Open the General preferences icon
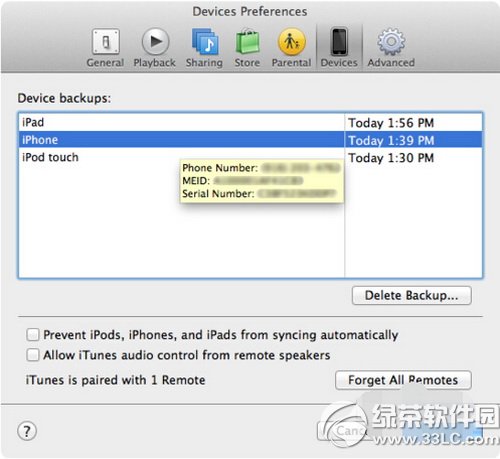 coord(105,42)
